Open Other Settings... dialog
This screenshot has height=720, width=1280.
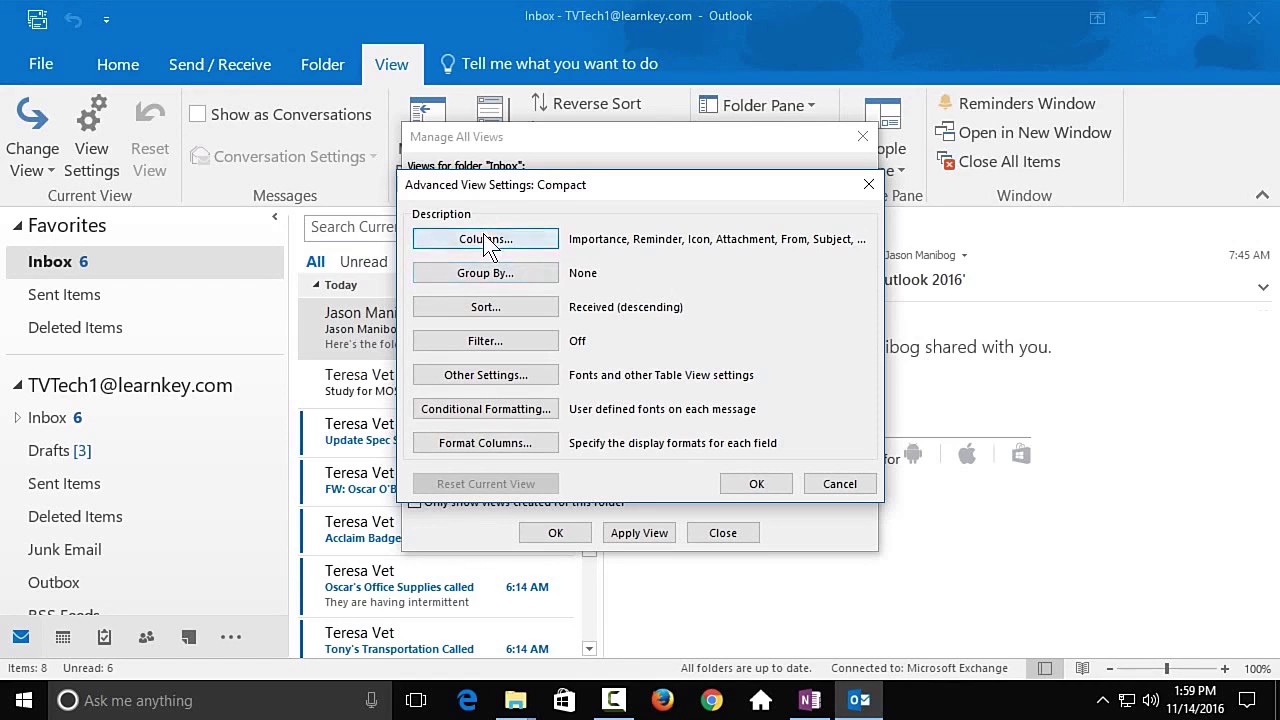(485, 375)
